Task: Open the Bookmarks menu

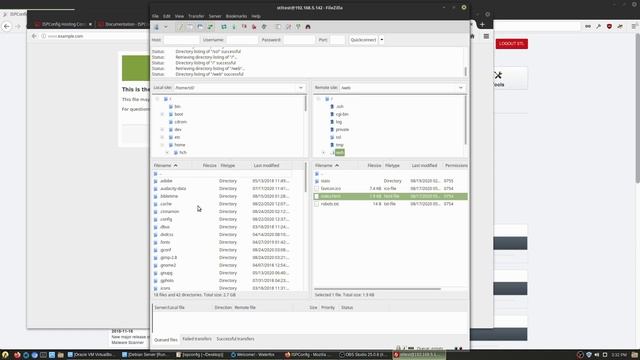Action: coord(236,16)
